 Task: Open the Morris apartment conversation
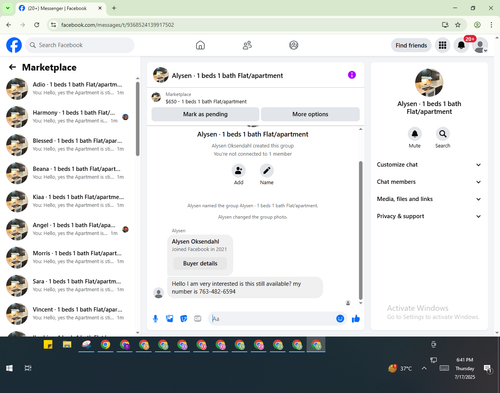(68, 257)
